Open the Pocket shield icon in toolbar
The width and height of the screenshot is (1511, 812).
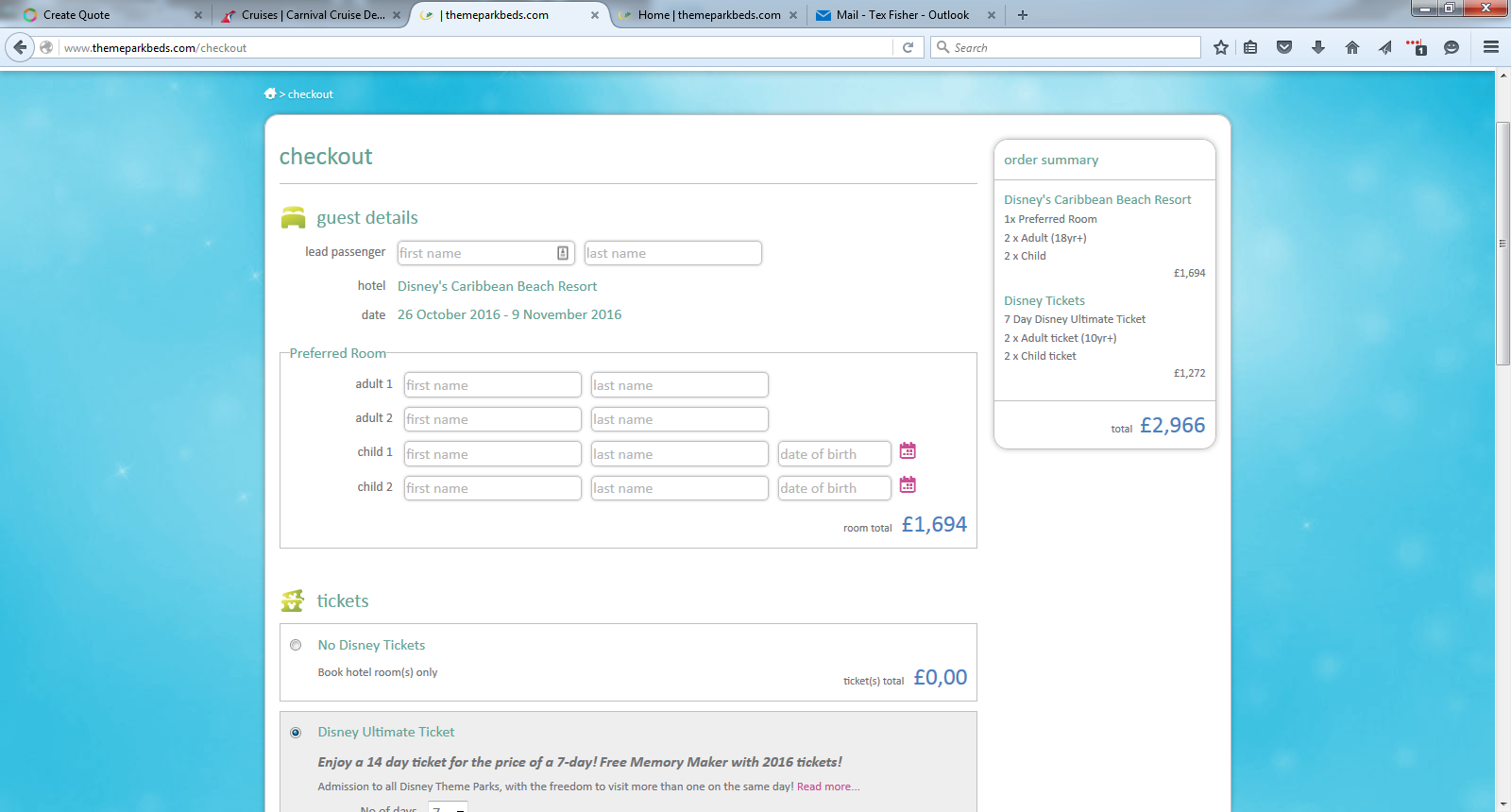pos(1284,47)
